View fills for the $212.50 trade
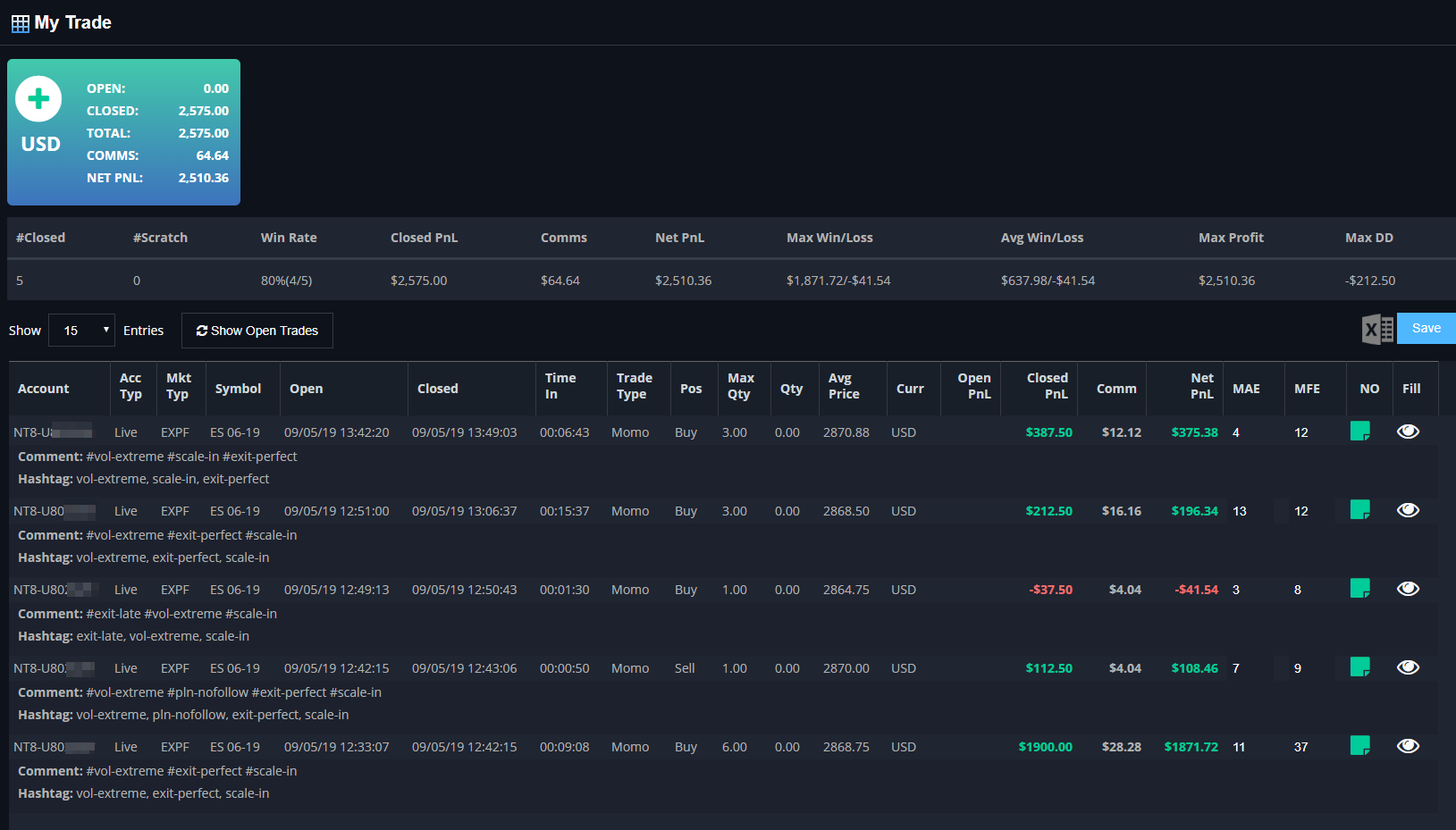 pos(1408,510)
